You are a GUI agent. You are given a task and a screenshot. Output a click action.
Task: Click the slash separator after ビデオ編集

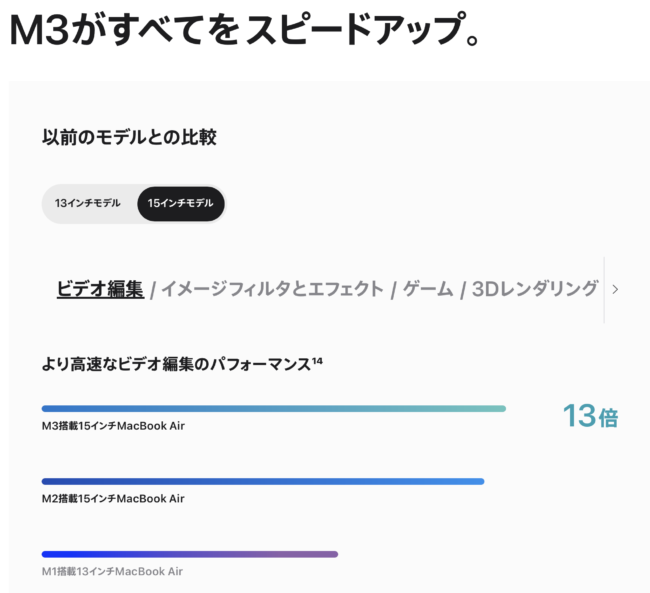pyautogui.click(x=153, y=290)
